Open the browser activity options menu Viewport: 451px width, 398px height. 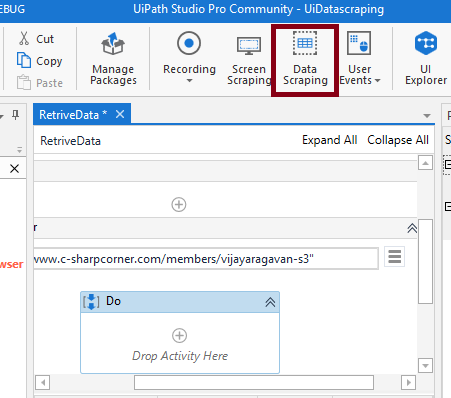click(394, 257)
